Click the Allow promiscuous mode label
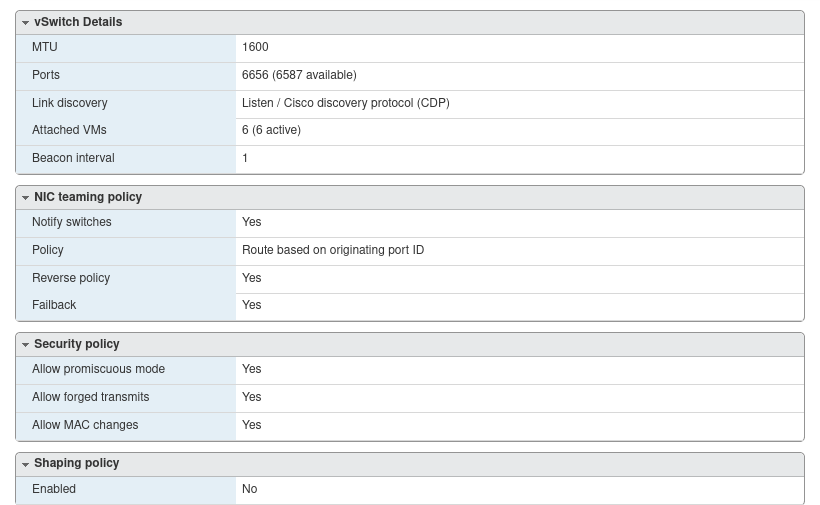The height and width of the screenshot is (505, 820). click(98, 369)
